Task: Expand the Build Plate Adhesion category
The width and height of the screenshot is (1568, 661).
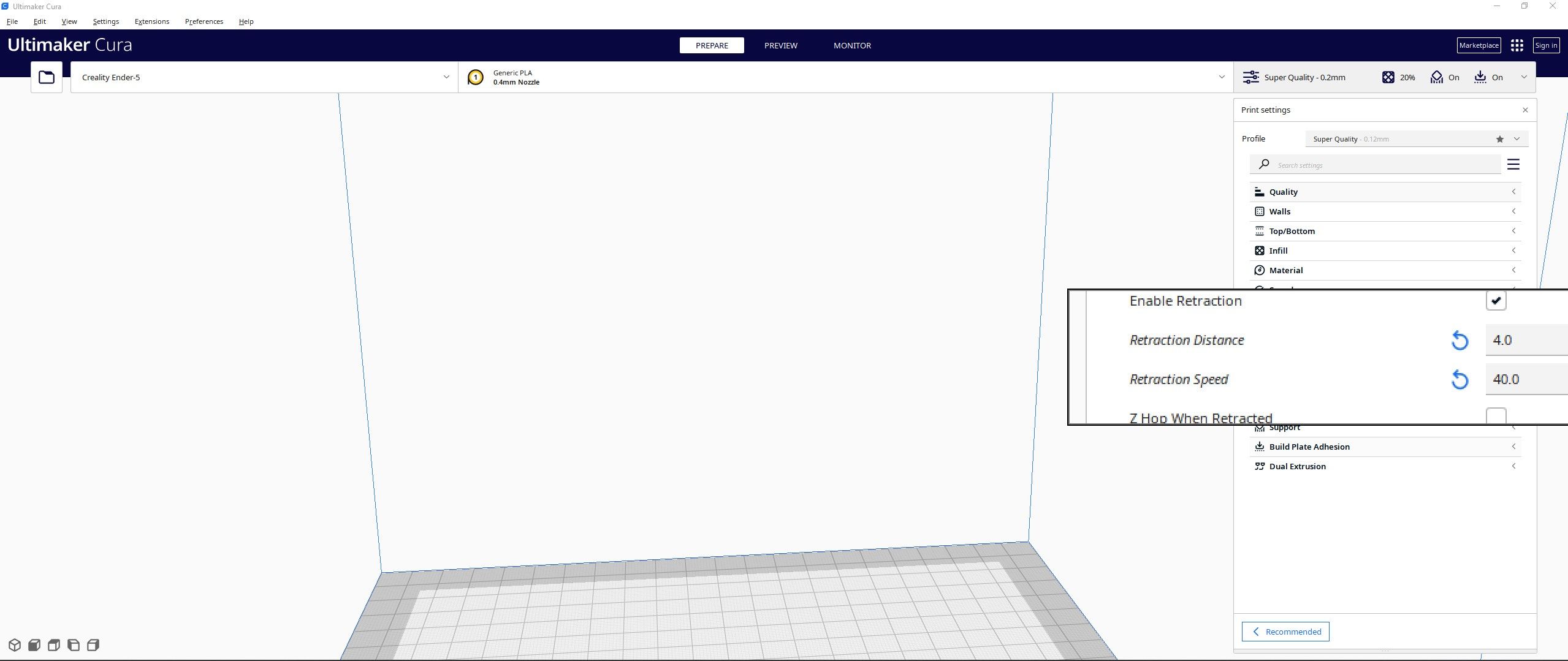Action: [1385, 447]
